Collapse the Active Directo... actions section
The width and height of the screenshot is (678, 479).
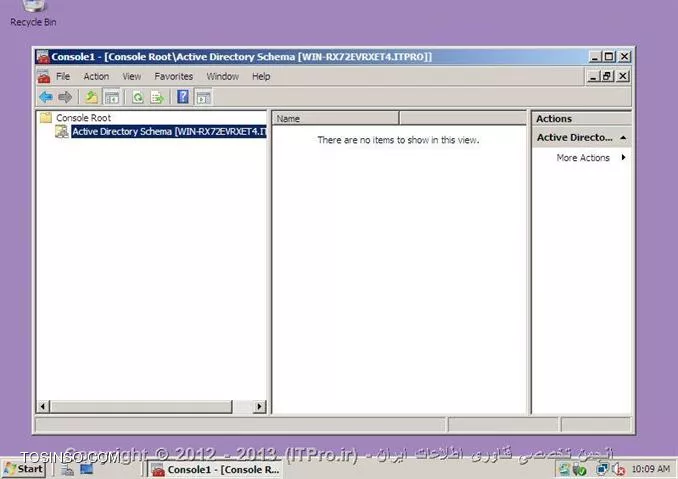pos(623,137)
